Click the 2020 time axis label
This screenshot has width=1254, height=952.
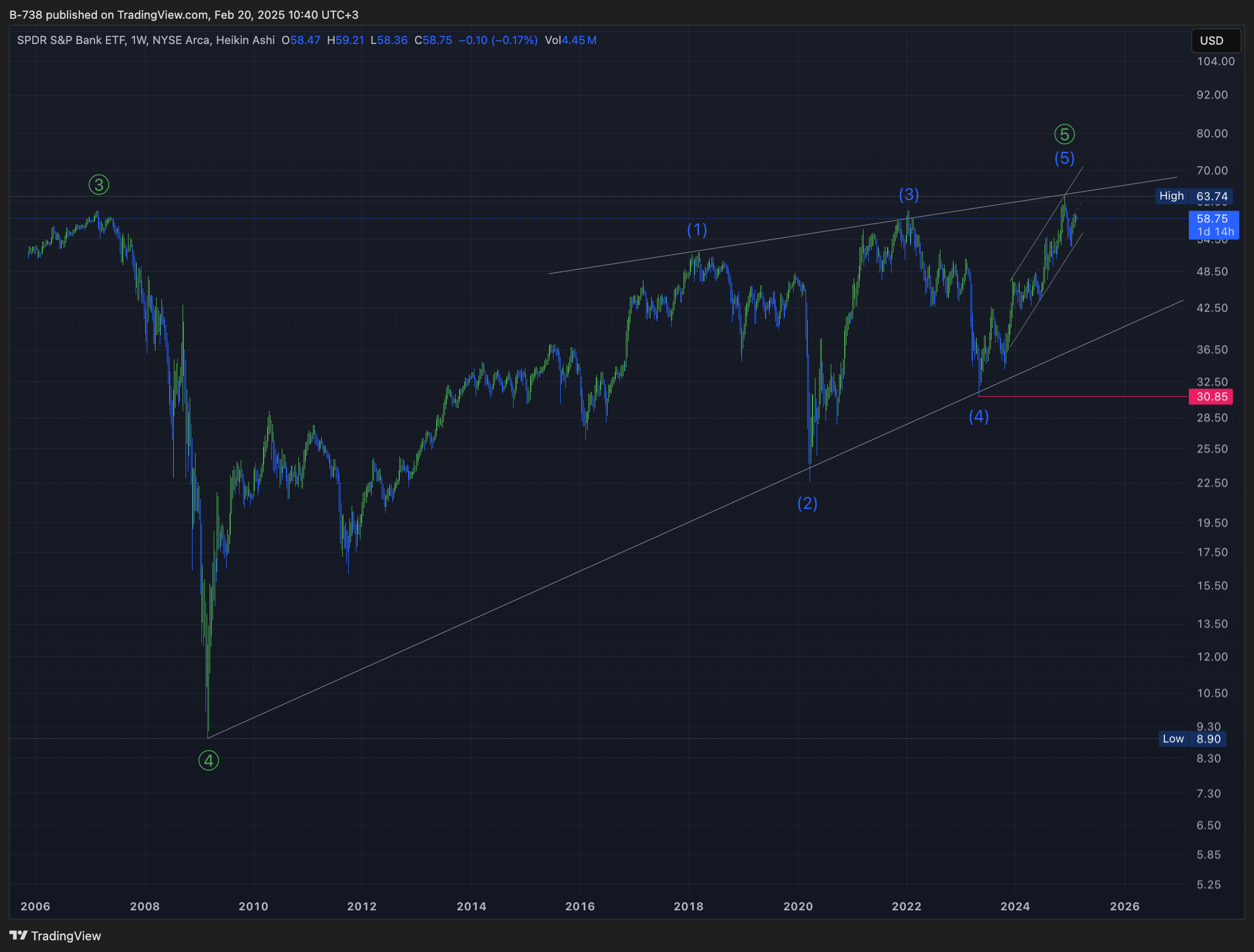pos(798,906)
